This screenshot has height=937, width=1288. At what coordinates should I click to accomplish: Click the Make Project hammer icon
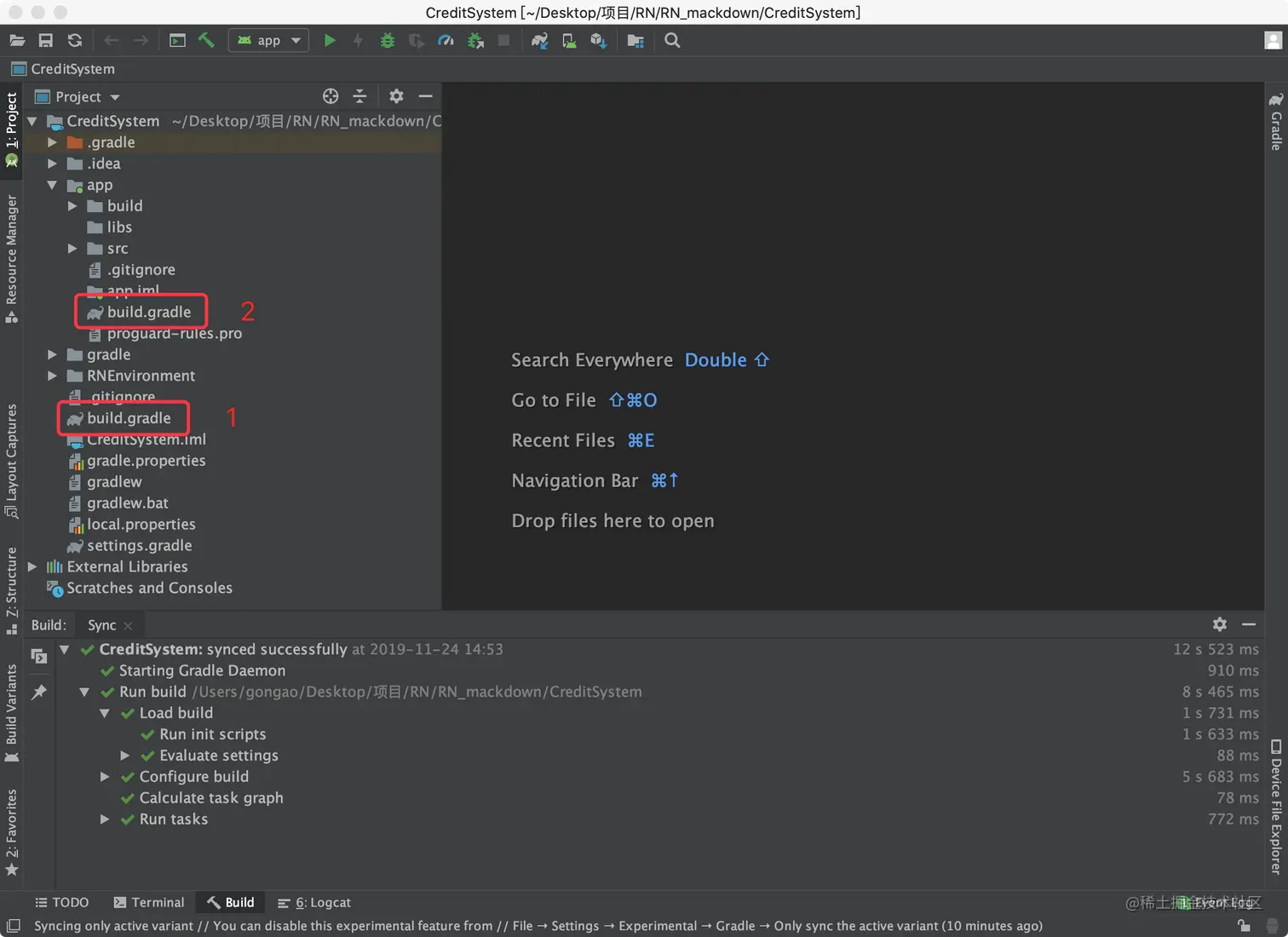click(x=206, y=40)
